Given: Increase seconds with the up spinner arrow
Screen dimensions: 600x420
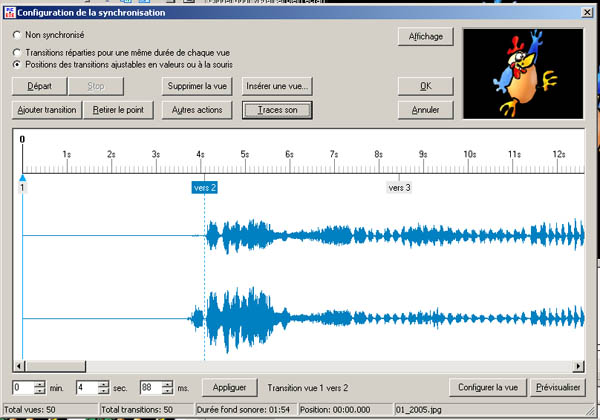Looking at the screenshot, I should point(103,384).
